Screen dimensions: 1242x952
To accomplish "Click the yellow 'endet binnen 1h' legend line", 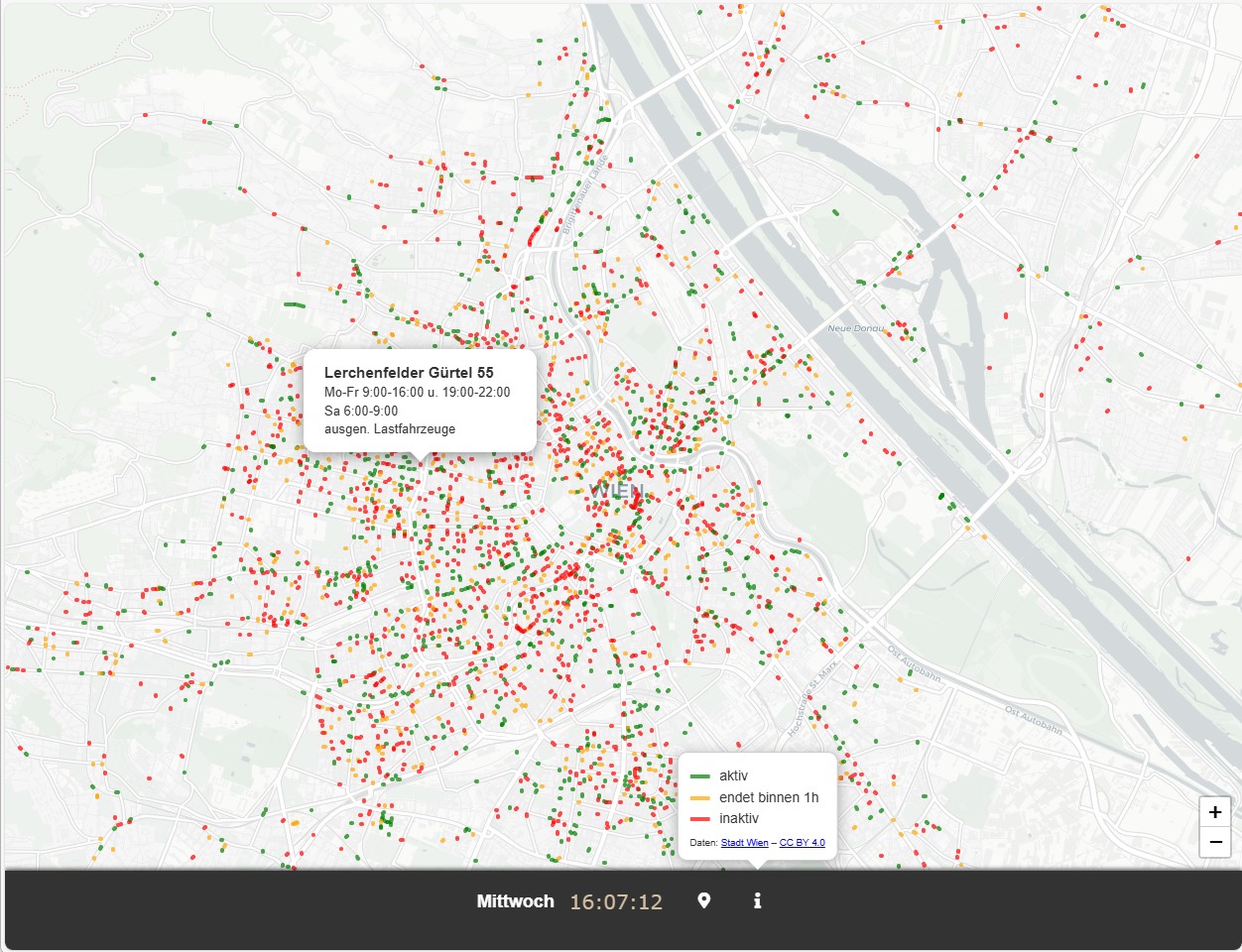I will 700,798.
